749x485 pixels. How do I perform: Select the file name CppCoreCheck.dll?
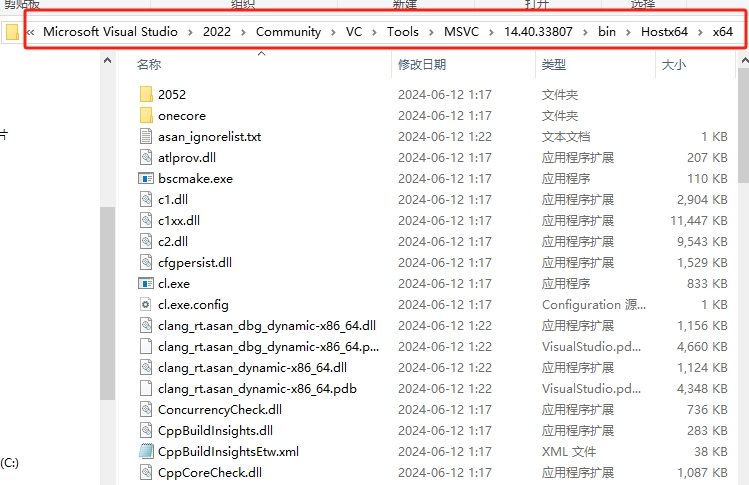tap(210, 473)
